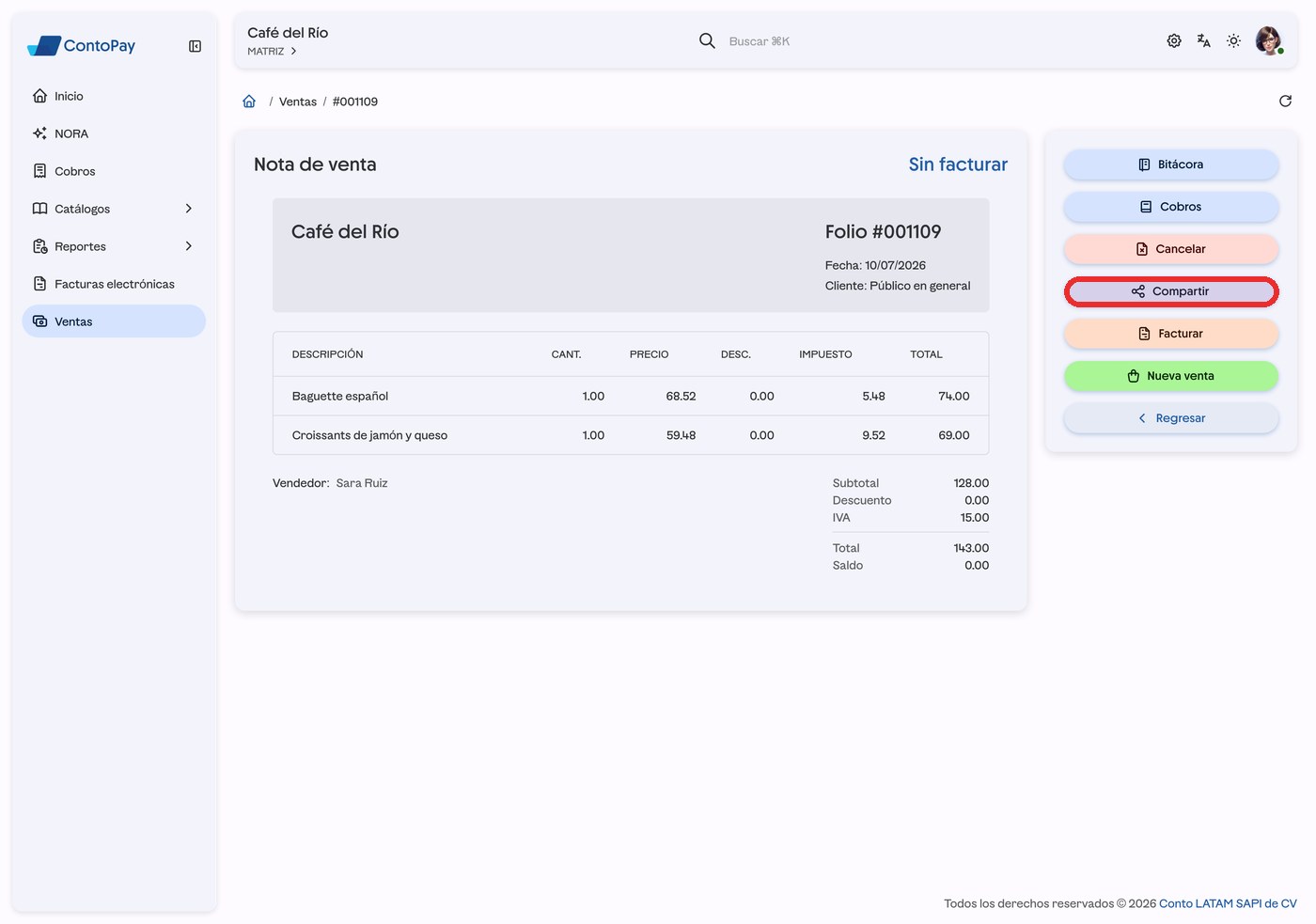Click the Cancelar button
Viewport: 1316px width, 924px height.
(1171, 249)
